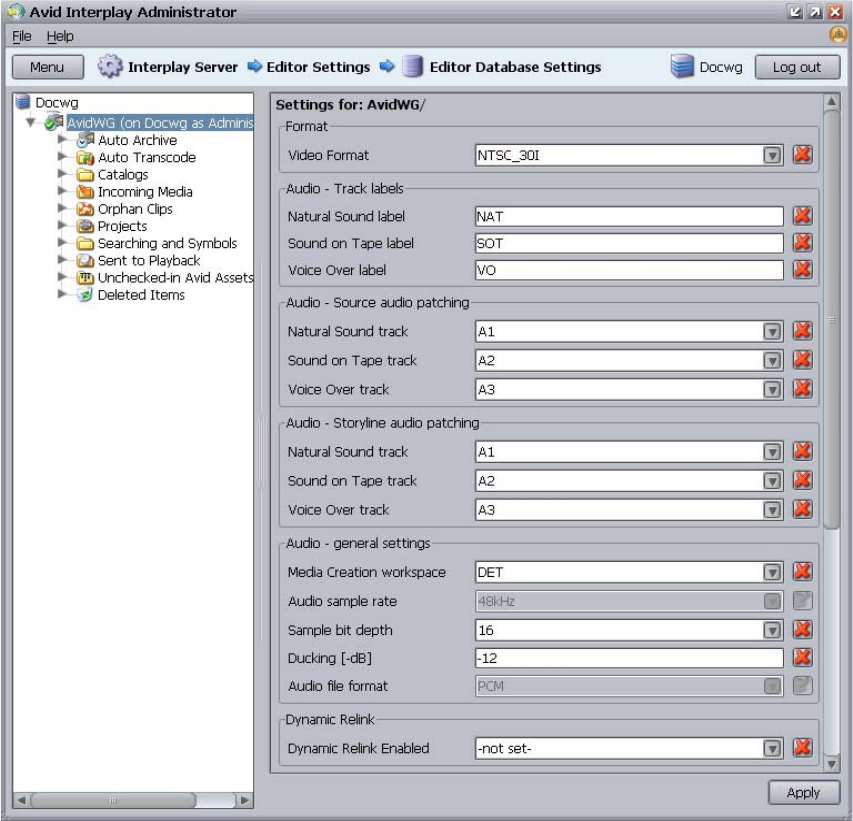
Task: Reset Ducking value with red X
Action: (802, 657)
